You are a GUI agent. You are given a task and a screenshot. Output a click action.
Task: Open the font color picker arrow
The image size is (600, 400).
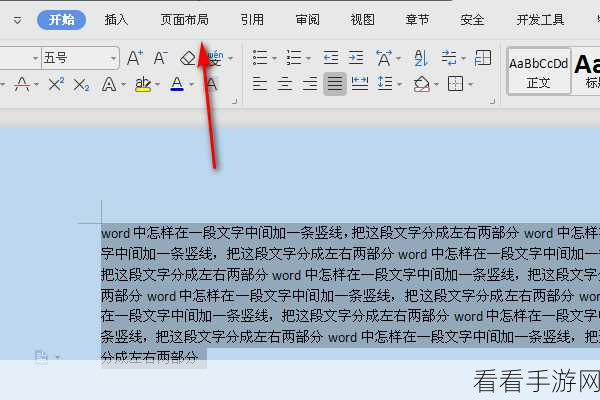tap(191, 84)
